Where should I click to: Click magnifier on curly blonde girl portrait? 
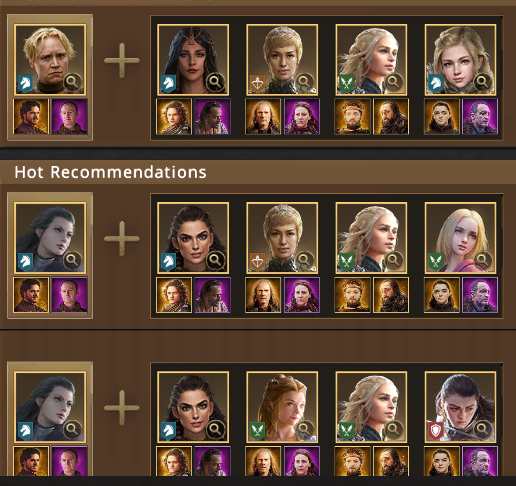(483, 82)
